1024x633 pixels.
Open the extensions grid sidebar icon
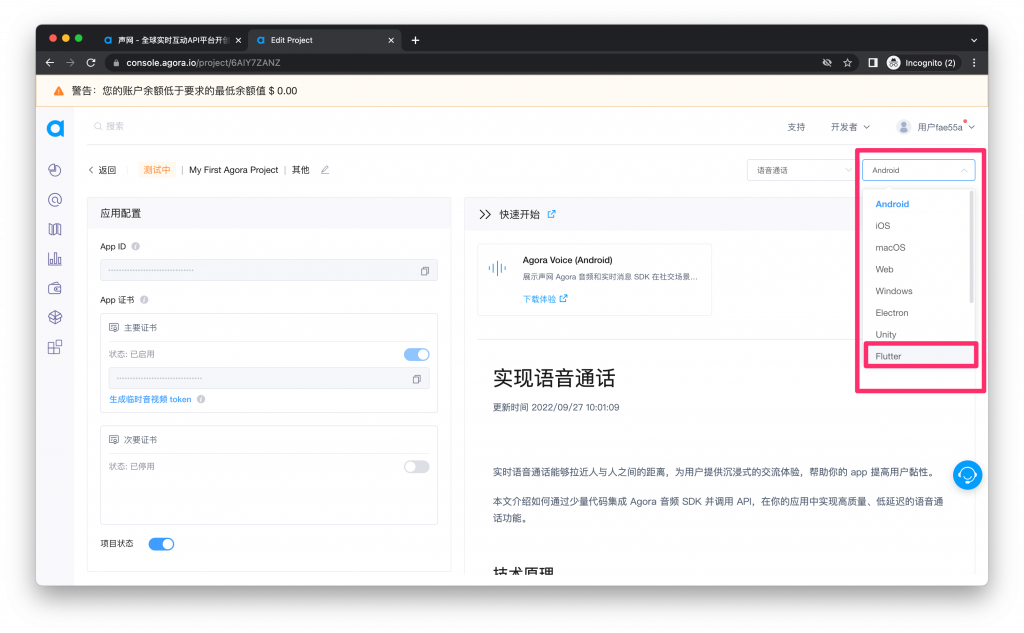point(55,347)
